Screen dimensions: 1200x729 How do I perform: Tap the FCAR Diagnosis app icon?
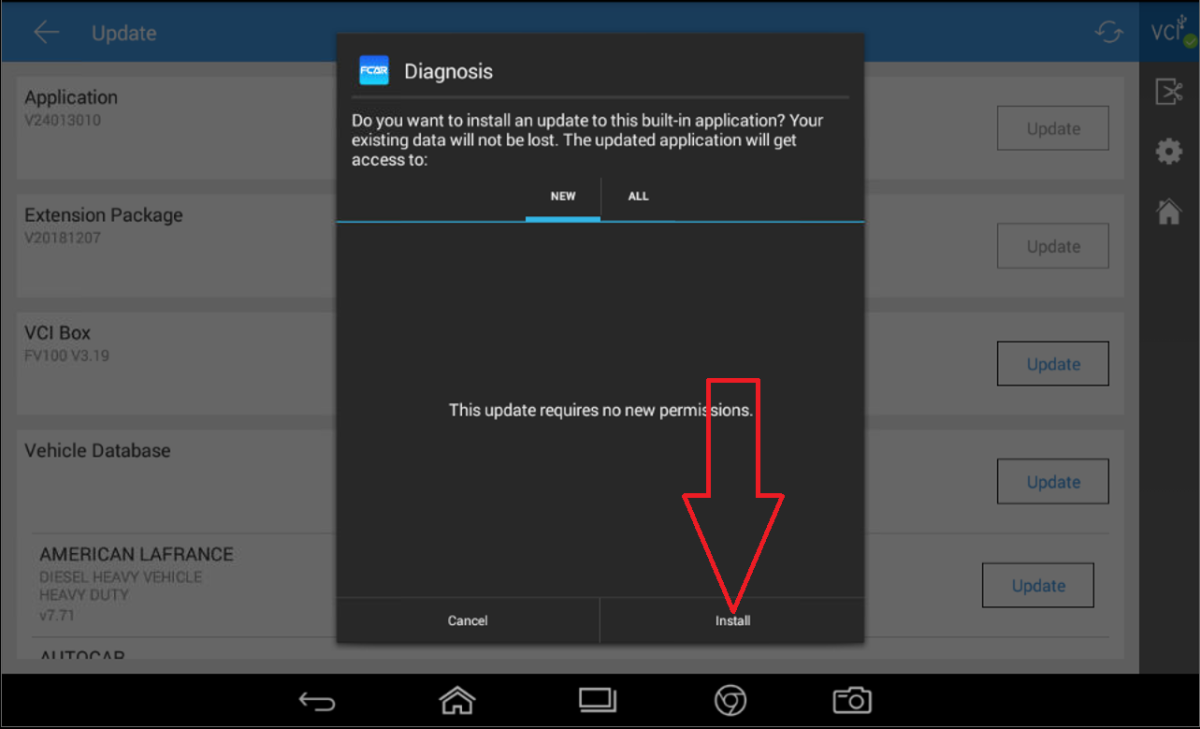[x=374, y=71]
